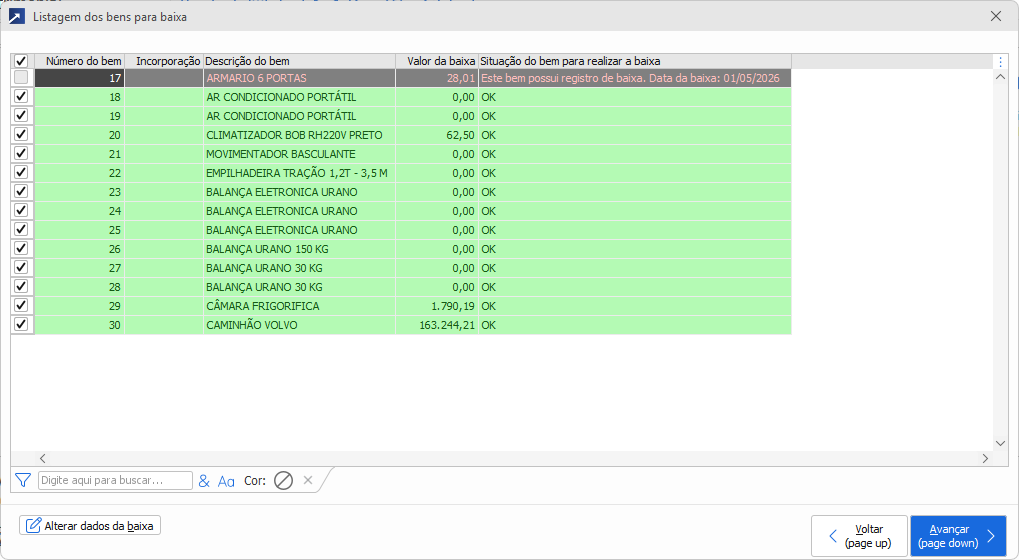Screen dimensions: 1019x560
Task: Click the Cor: label
Action: click(x=255, y=481)
